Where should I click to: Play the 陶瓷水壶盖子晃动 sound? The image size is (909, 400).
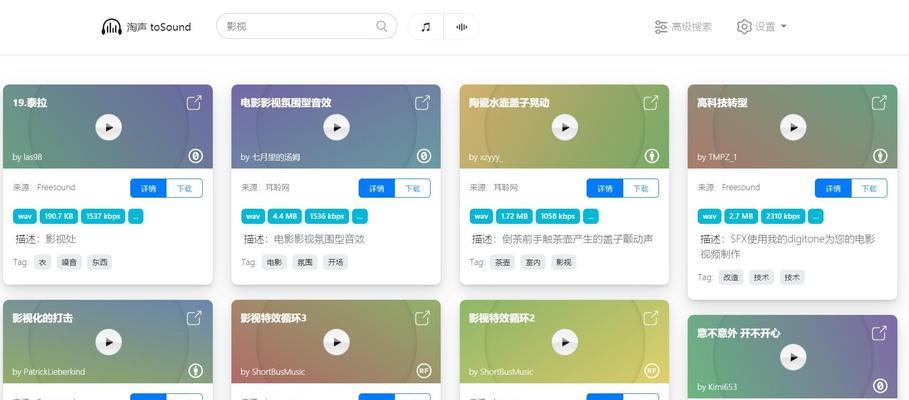click(565, 127)
